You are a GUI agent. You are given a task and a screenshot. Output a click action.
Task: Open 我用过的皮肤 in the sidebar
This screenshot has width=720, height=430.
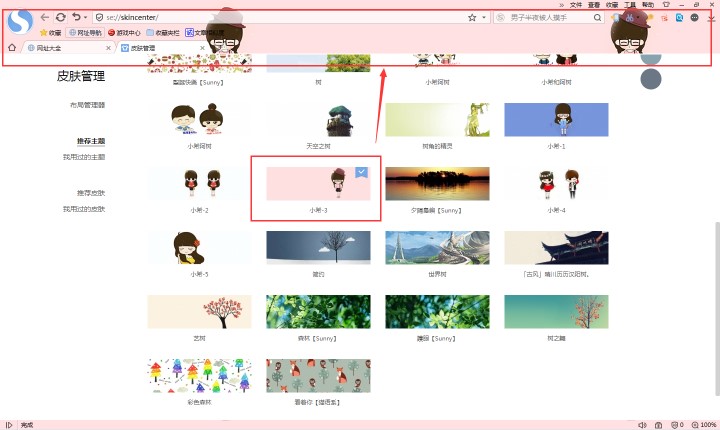click(x=84, y=209)
